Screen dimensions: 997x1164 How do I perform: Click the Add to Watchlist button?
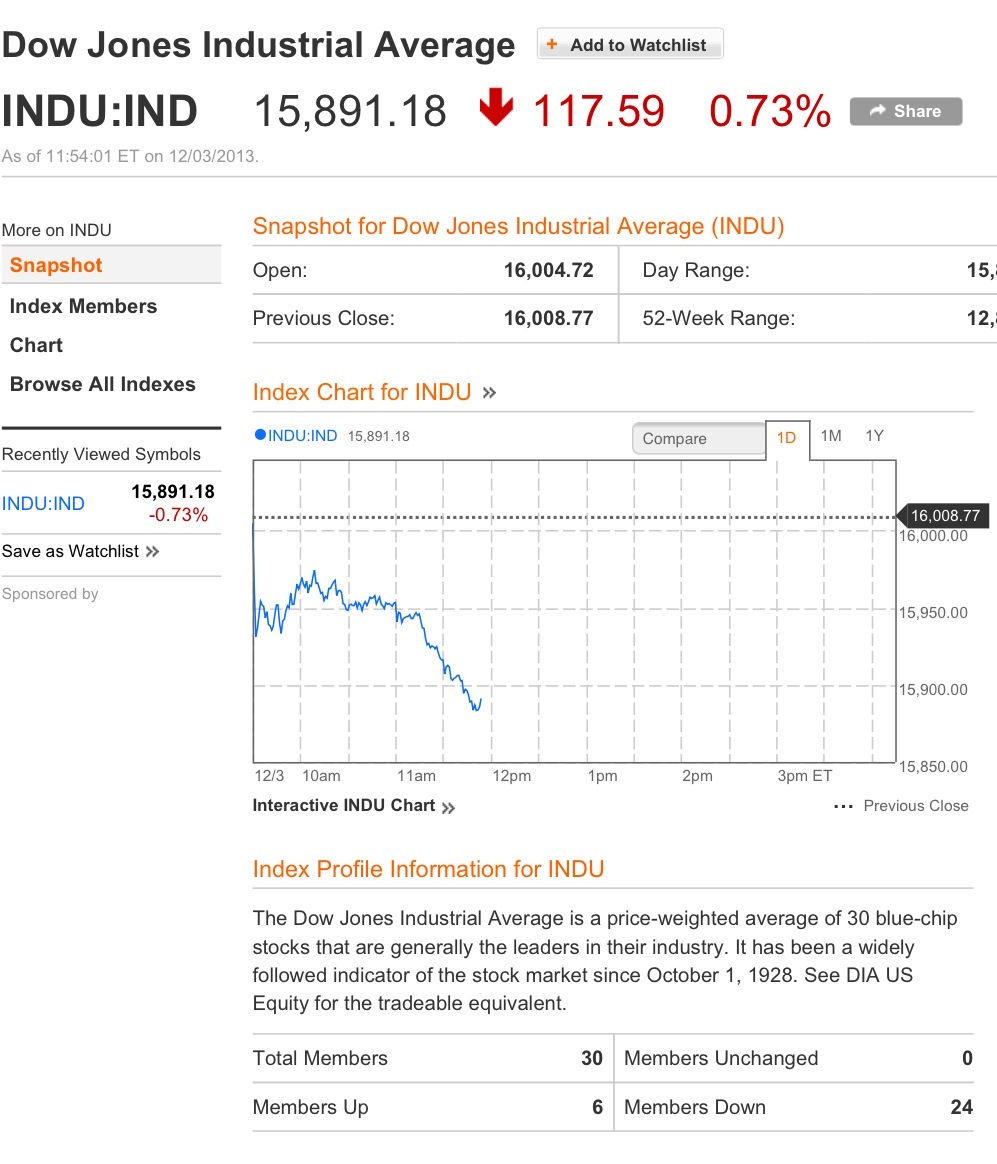[x=630, y=45]
